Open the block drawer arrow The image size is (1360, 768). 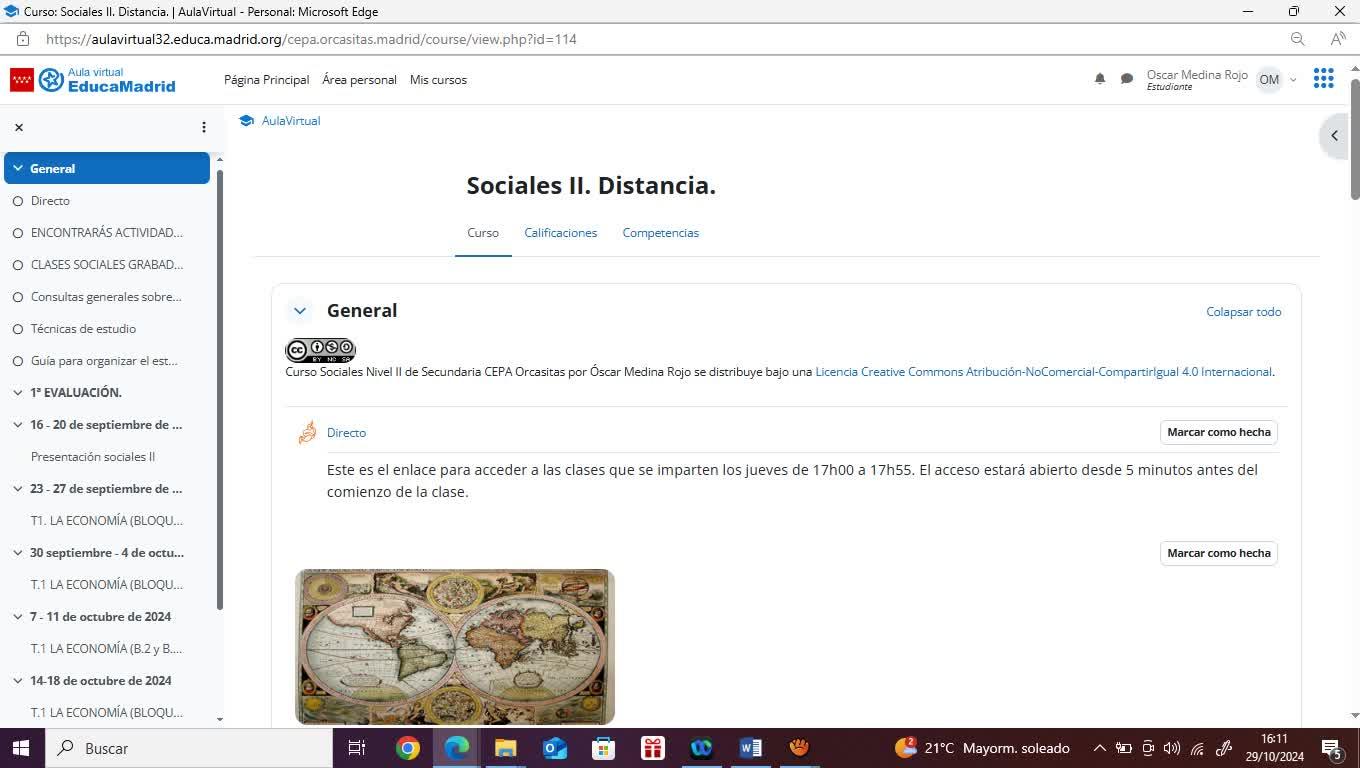click(x=1334, y=136)
